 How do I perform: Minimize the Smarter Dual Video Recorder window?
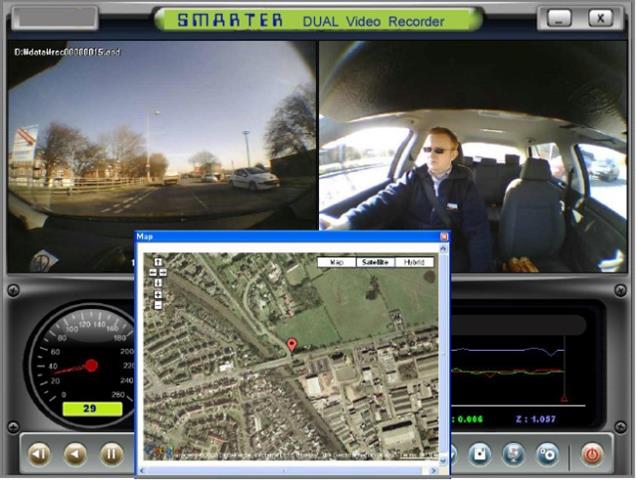(x=559, y=18)
